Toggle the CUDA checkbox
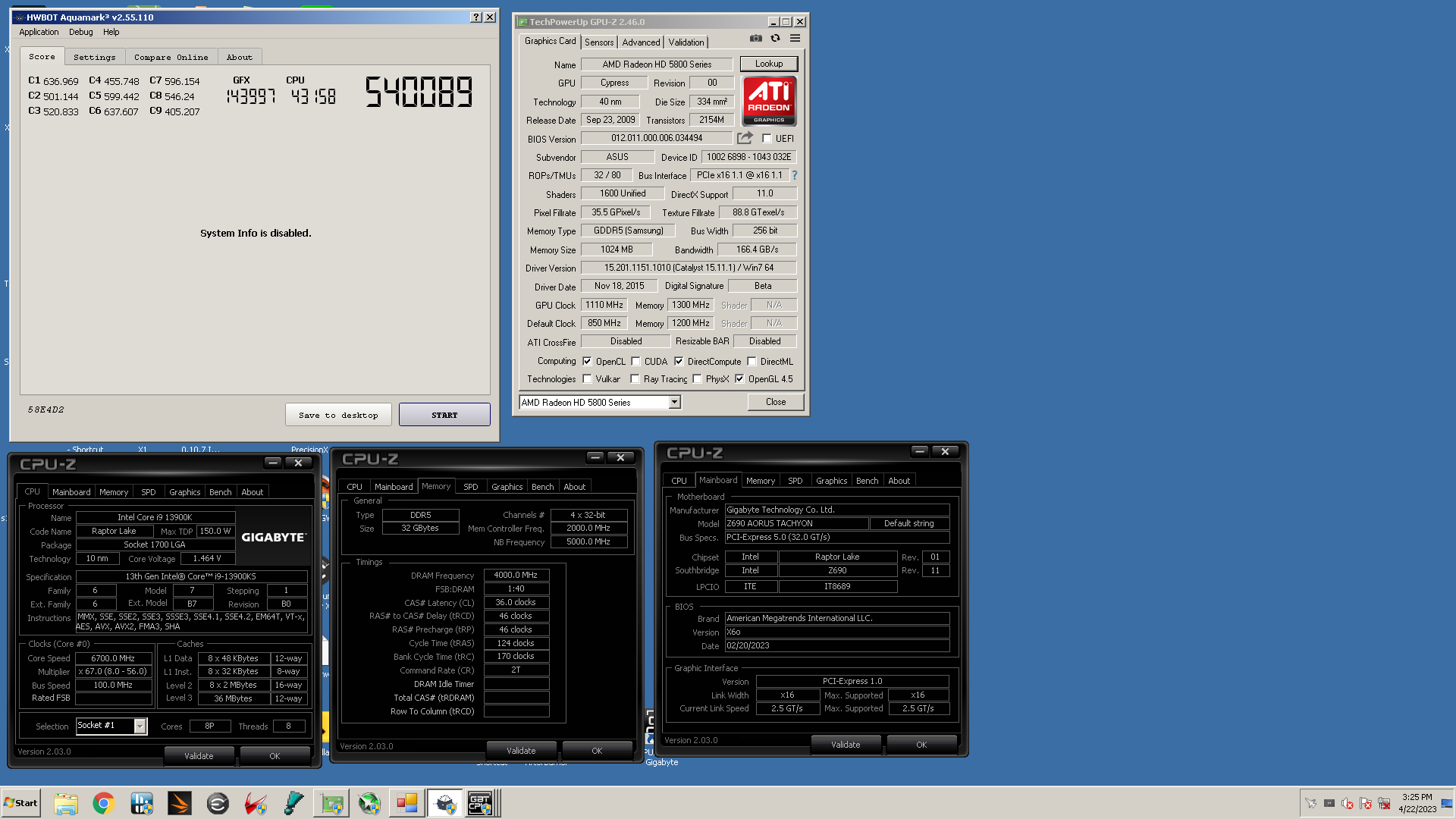The width and height of the screenshot is (1456, 819). pos(635,362)
